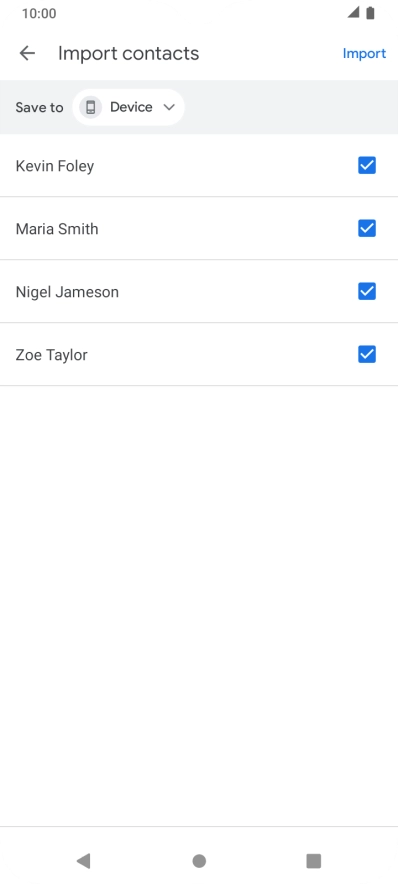The width and height of the screenshot is (398, 884).
Task: Select the Zoe Taylor contact name
Action: (51, 355)
